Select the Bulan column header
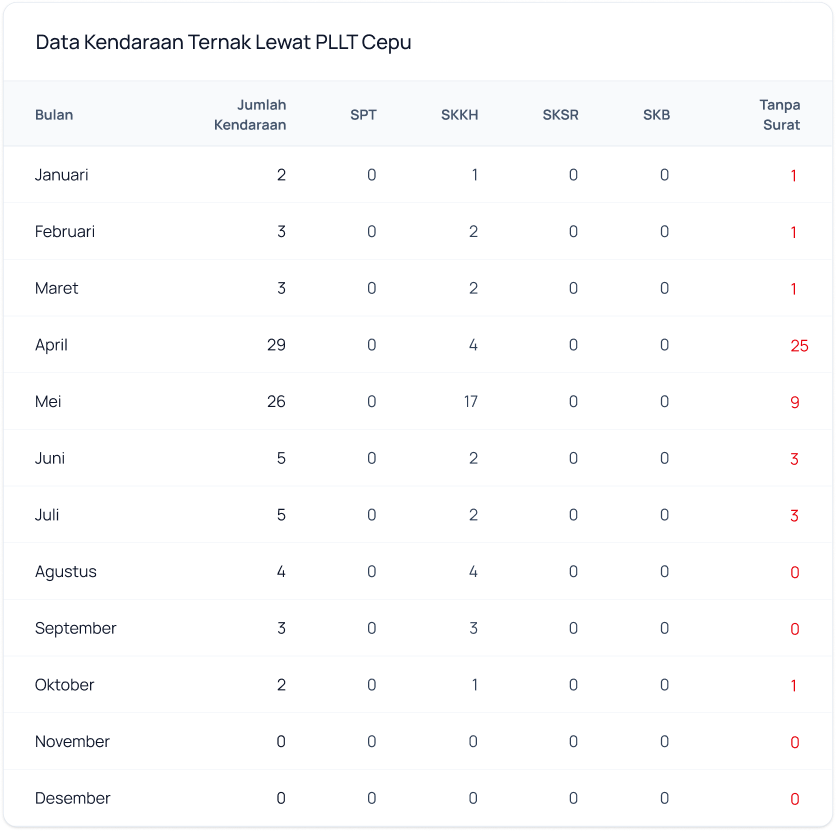Image resolution: width=836 pixels, height=831 pixels. coord(54,114)
